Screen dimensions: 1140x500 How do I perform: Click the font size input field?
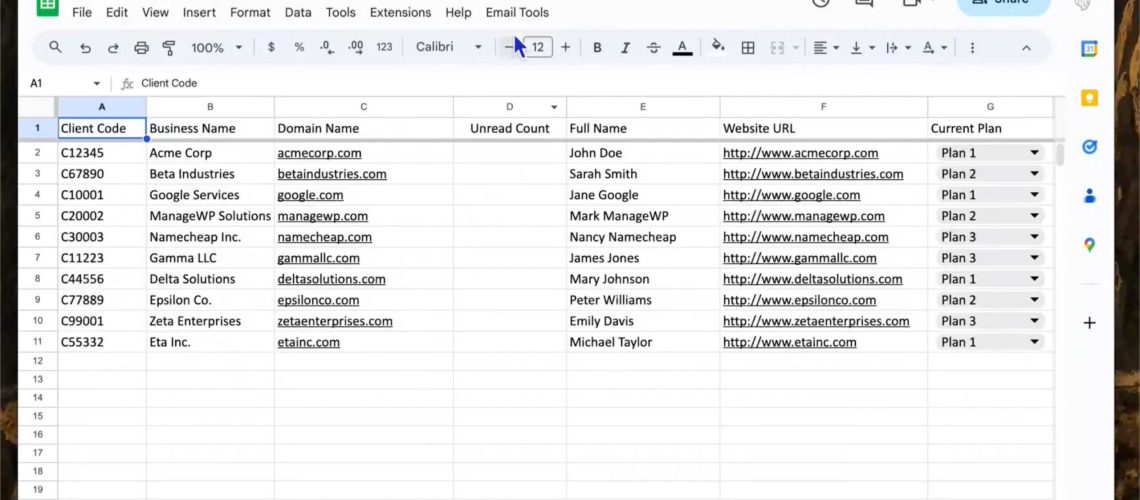pos(538,48)
